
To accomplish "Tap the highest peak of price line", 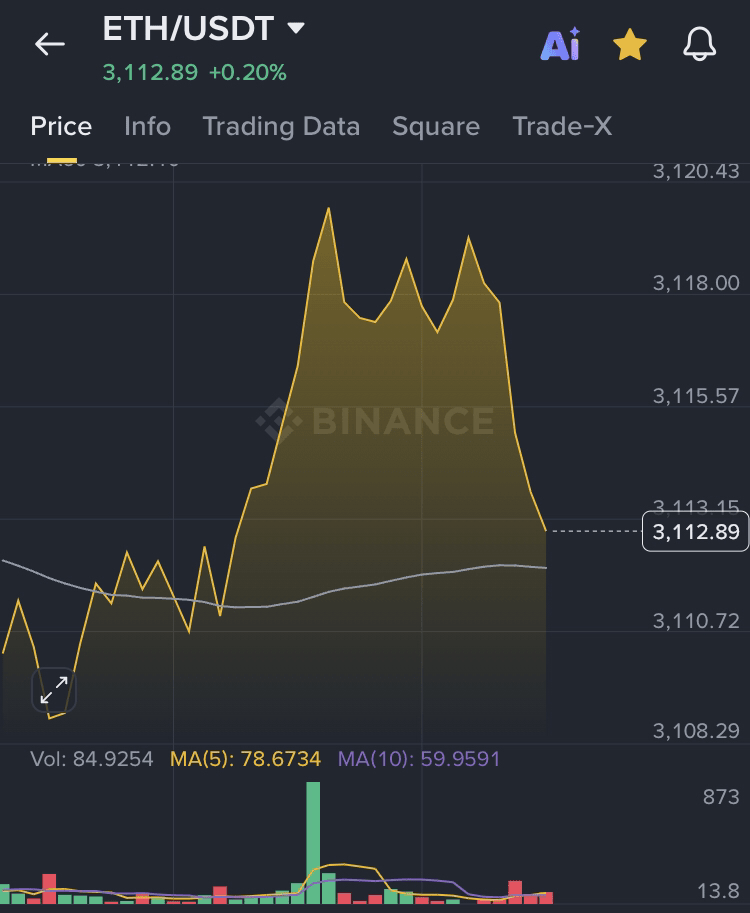I will (328, 209).
